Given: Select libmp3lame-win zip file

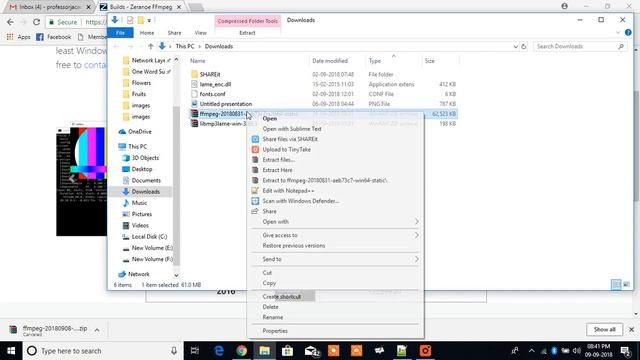Looking at the screenshot, I should [x=223, y=123].
